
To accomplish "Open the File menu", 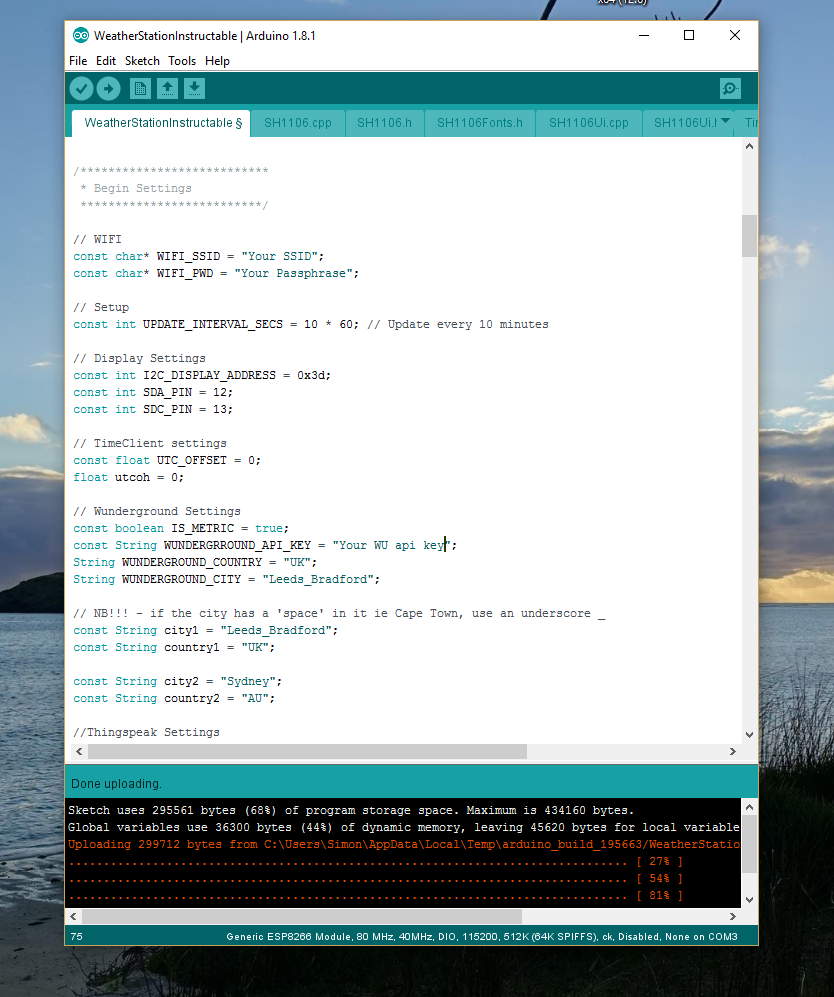I will [78, 61].
